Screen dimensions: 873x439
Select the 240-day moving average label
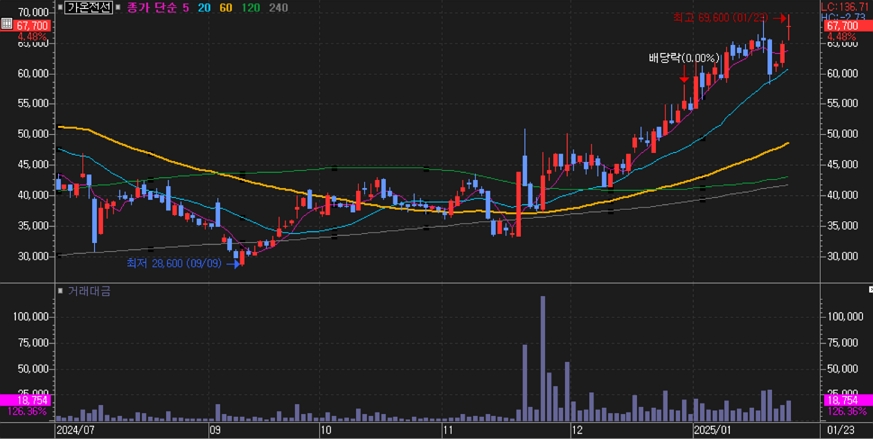pyautogui.click(x=278, y=8)
